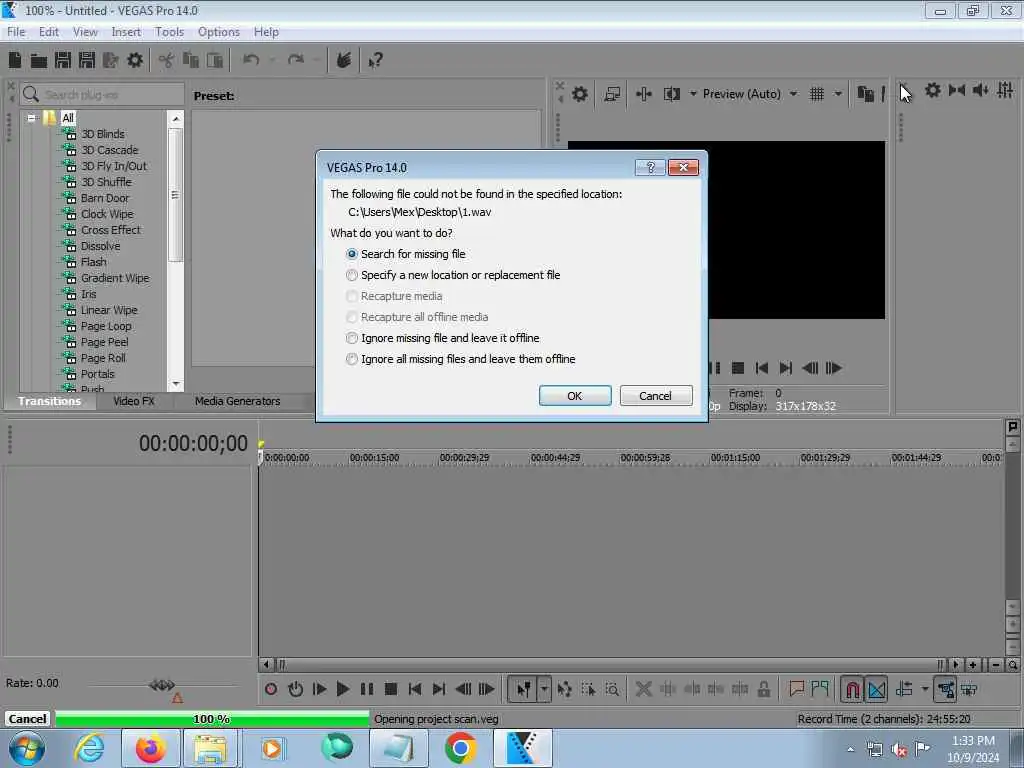
Task: Click OK in the missing file dialog
Action: (575, 396)
